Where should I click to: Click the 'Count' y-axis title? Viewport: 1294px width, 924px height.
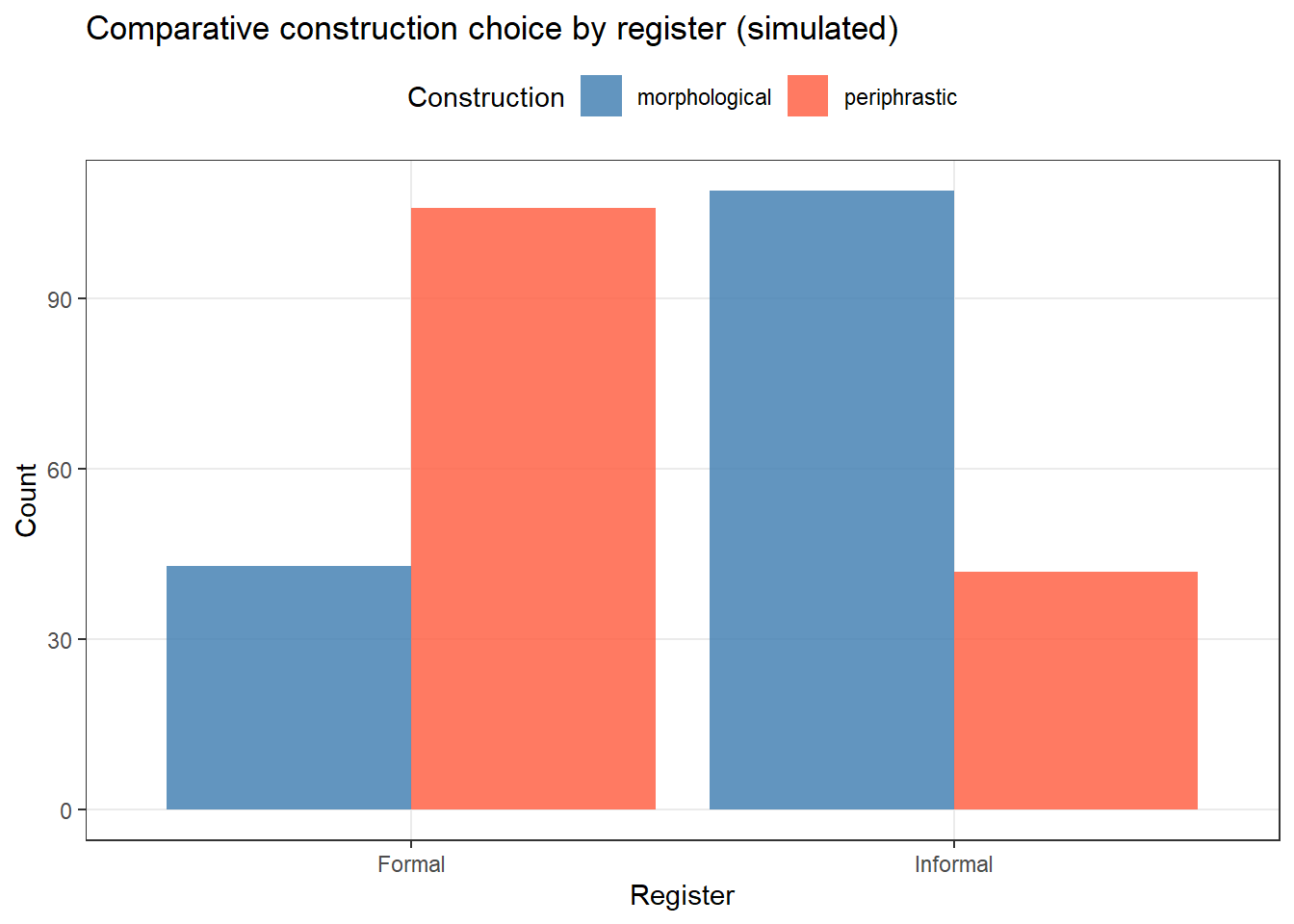(26, 500)
